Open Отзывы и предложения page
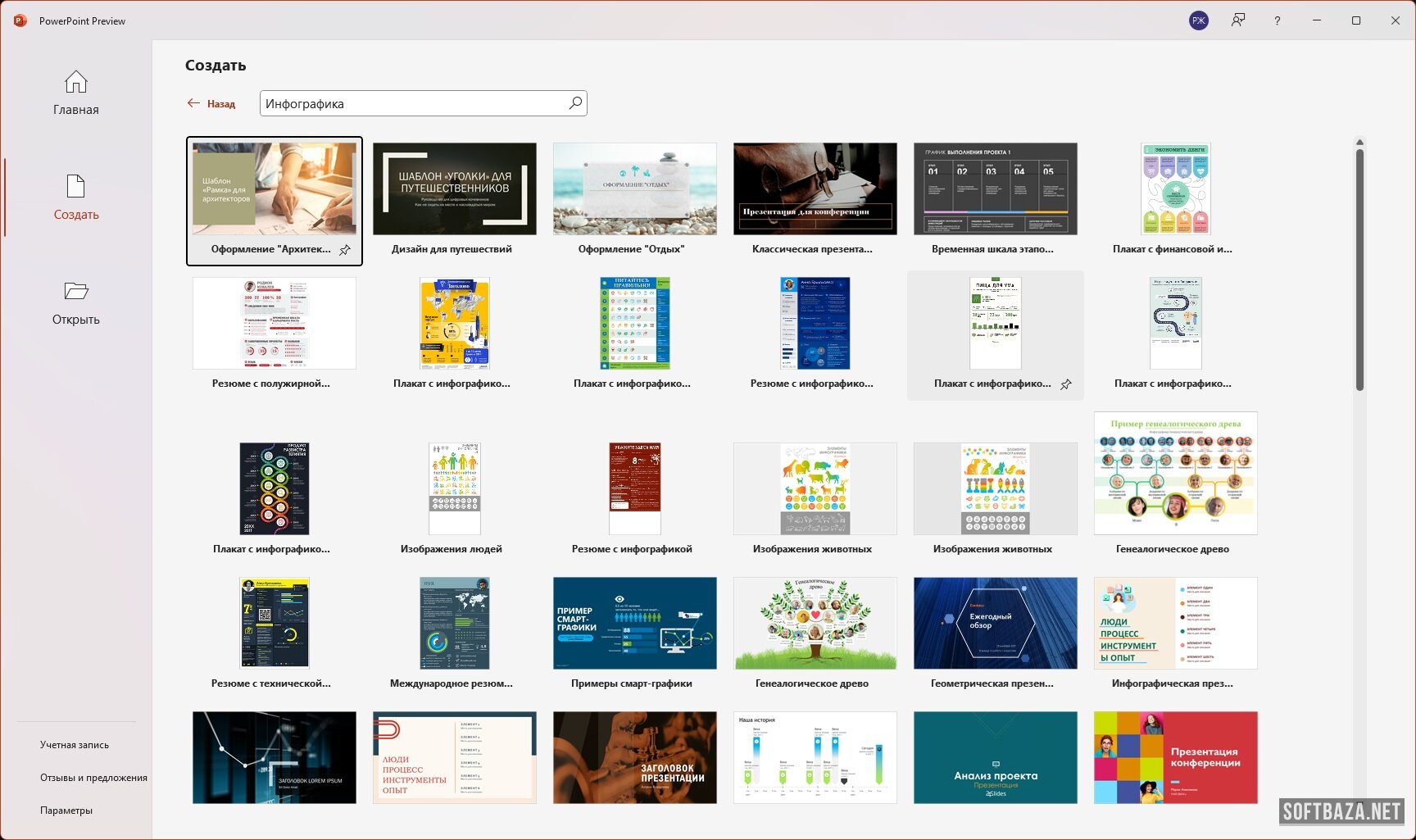 pos(93,778)
